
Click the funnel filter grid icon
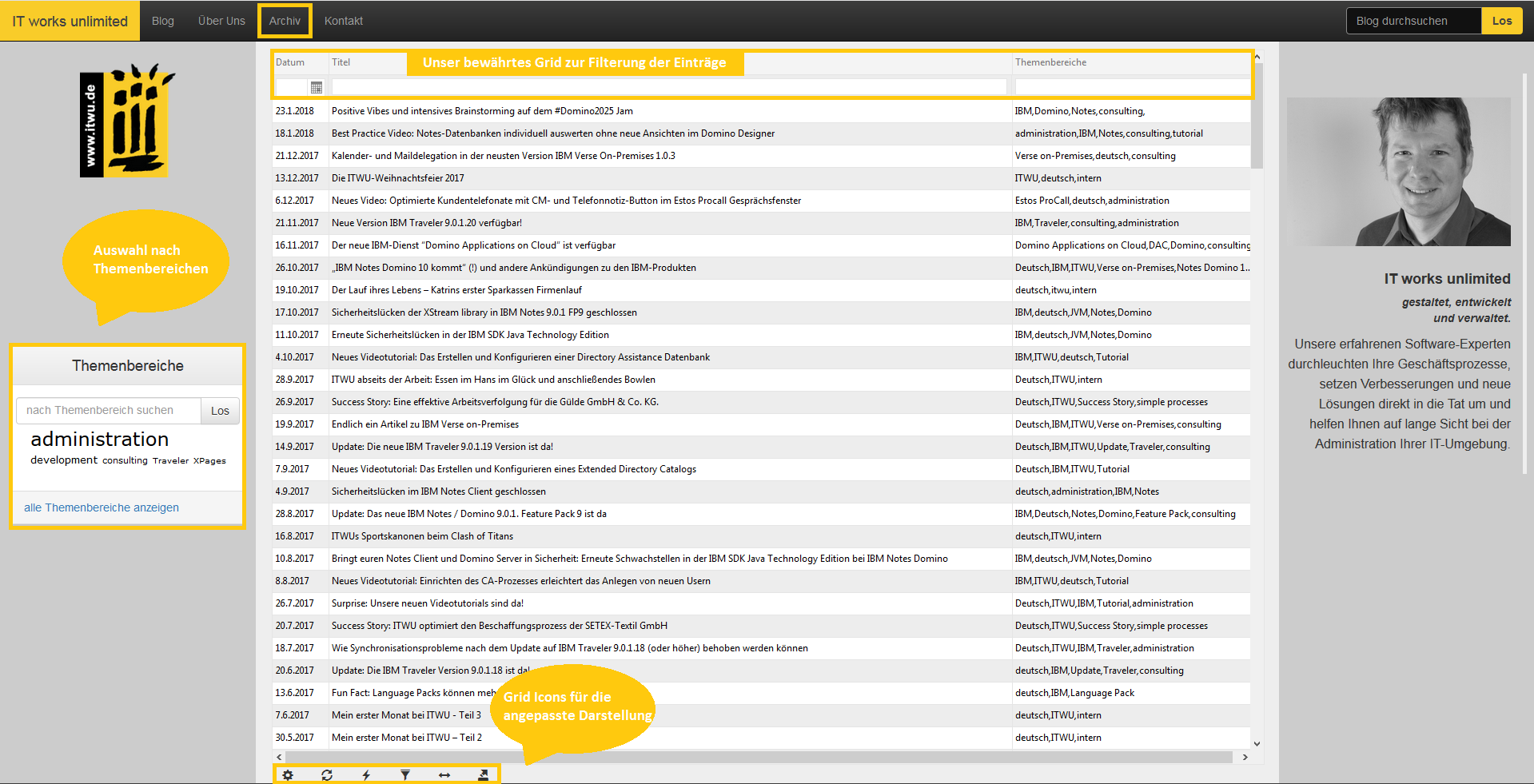coord(405,775)
